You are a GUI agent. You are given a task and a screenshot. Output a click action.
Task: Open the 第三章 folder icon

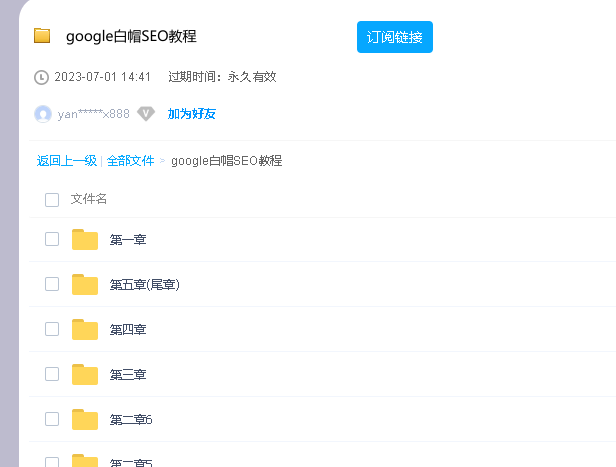[85, 375]
